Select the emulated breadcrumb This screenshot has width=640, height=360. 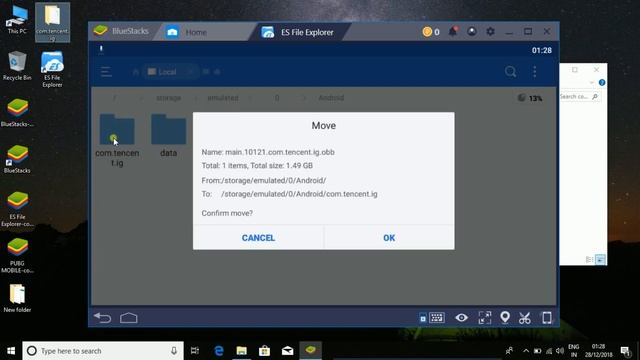point(223,98)
